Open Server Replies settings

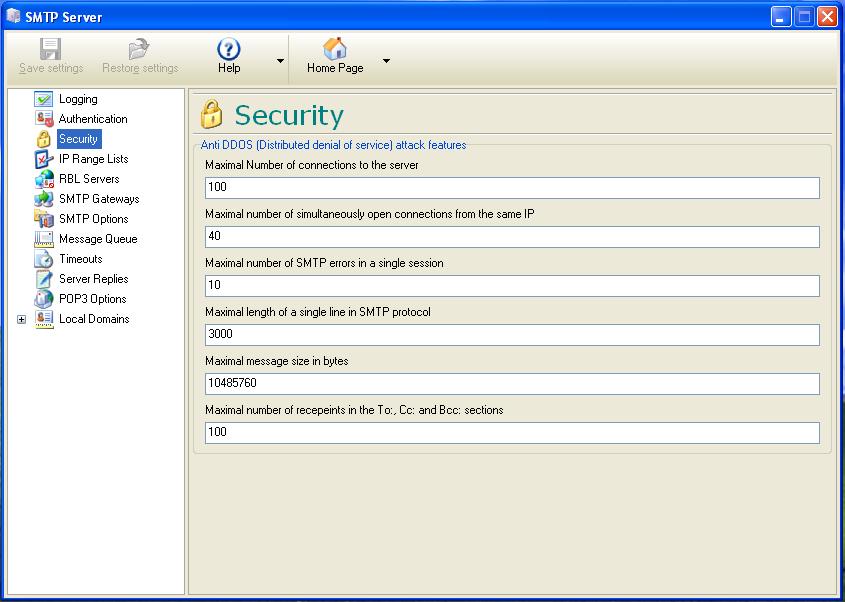[94, 279]
